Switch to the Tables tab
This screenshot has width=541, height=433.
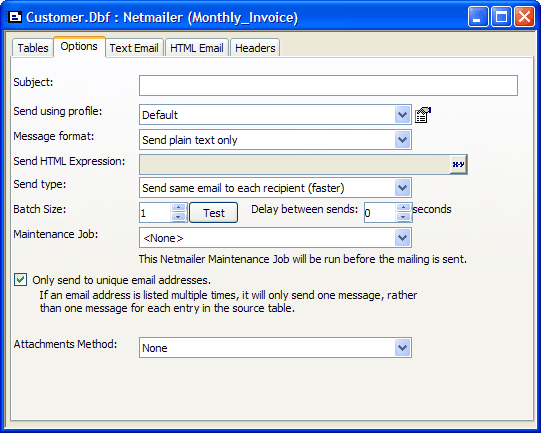(x=33, y=48)
